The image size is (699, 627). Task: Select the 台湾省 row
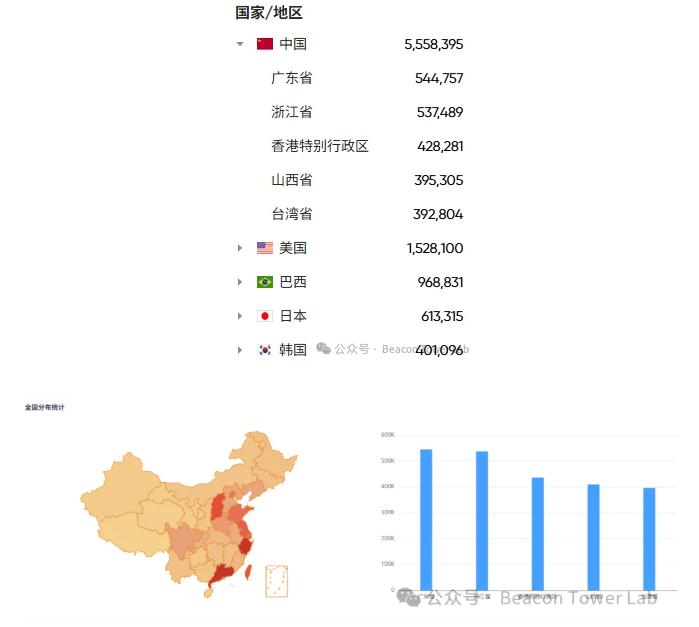(x=366, y=214)
